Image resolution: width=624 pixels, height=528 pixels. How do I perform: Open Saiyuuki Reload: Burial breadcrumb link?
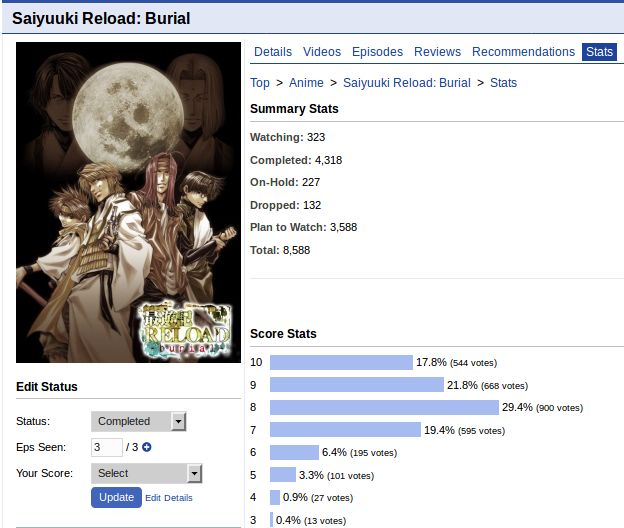(x=407, y=83)
